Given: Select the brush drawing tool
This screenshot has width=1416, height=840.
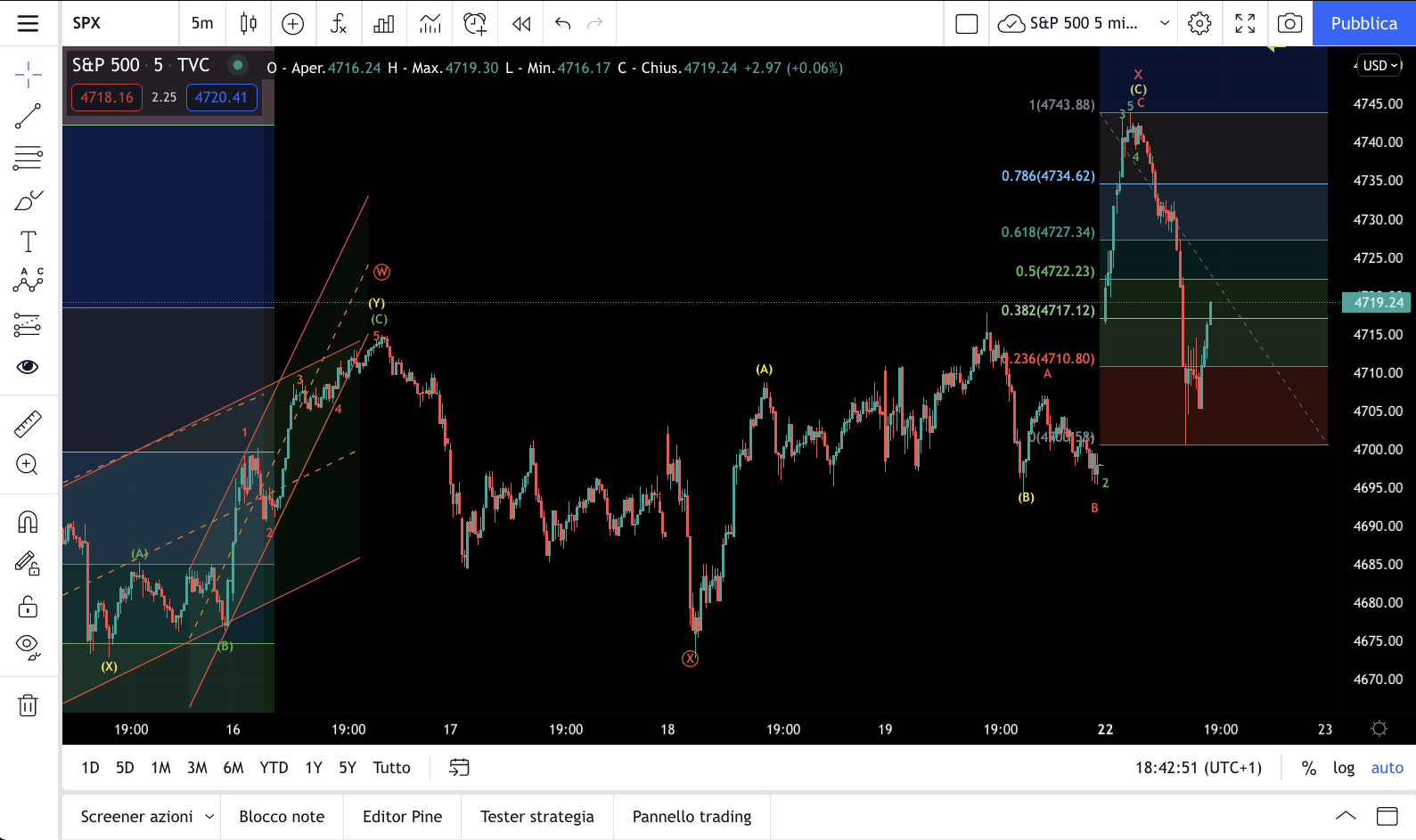Looking at the screenshot, I should (x=29, y=200).
